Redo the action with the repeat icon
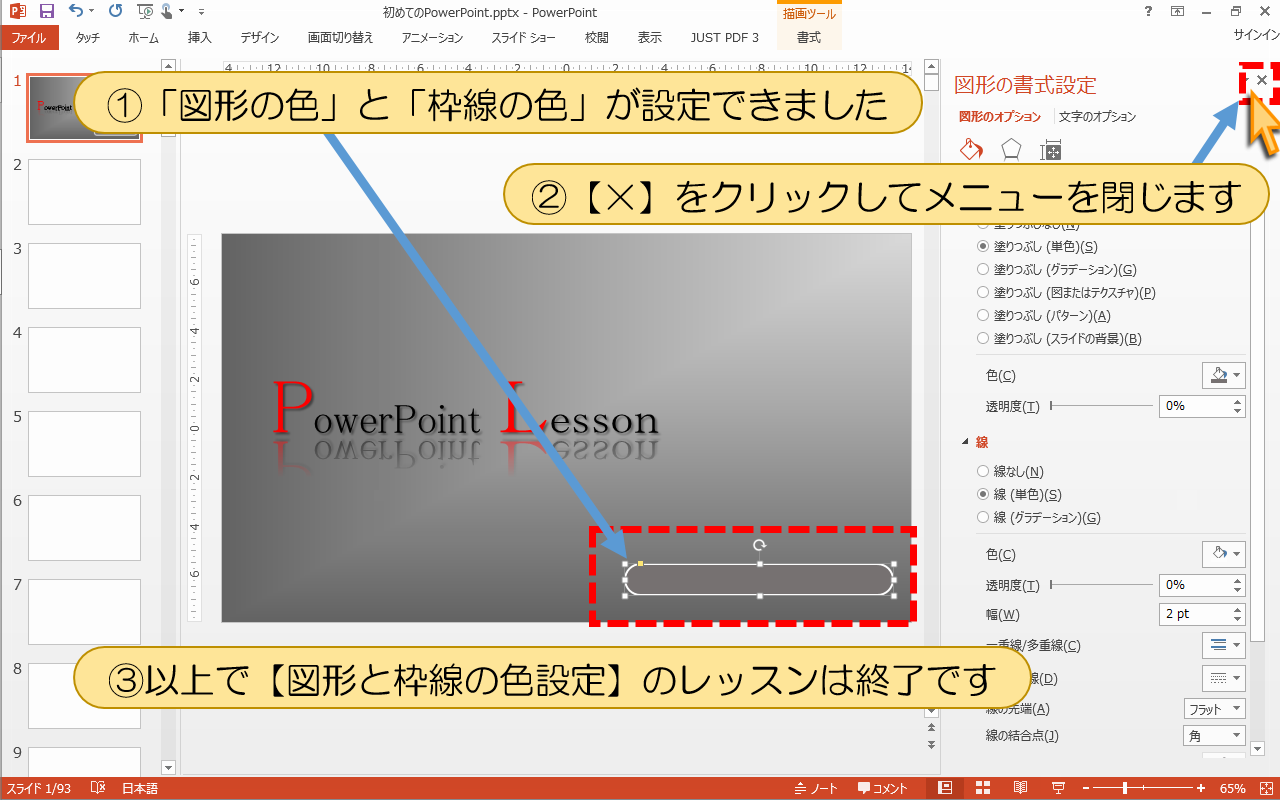The height and width of the screenshot is (800, 1280). [x=114, y=12]
